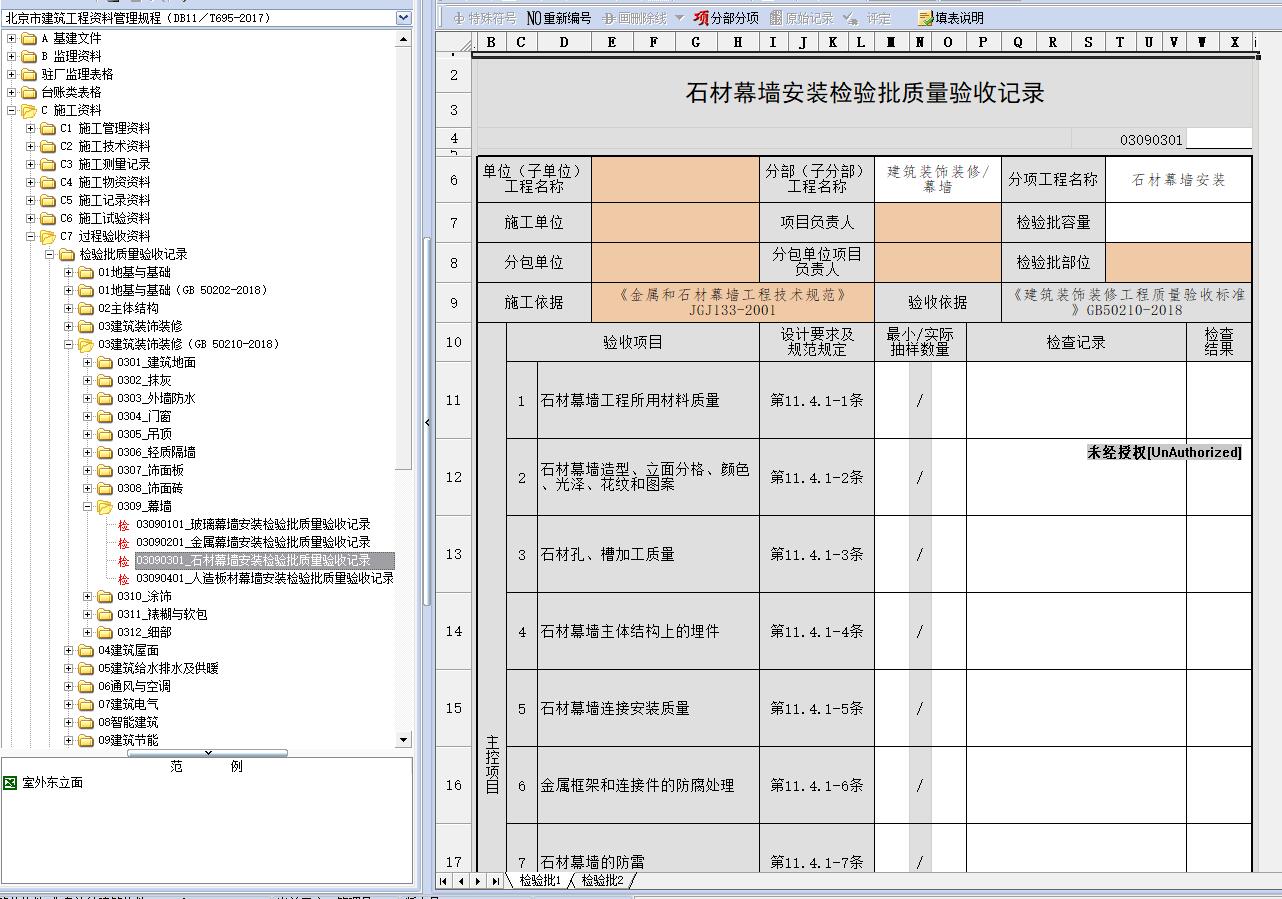This screenshot has width=1282, height=899.
Task: Expand the A 基建文件 folder
Action: pyautogui.click(x=12, y=38)
